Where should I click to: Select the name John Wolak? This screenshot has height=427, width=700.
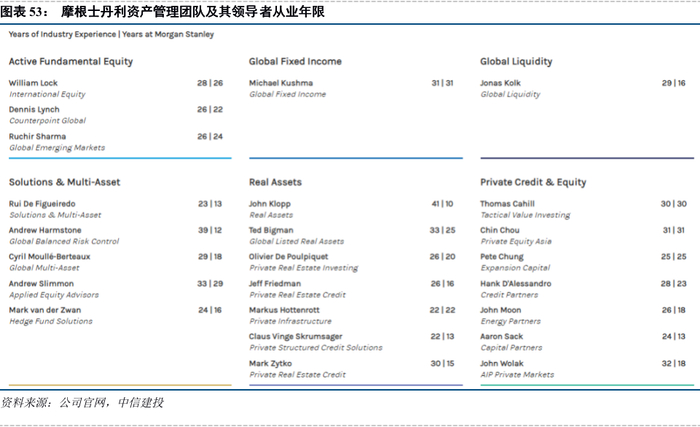point(502,363)
